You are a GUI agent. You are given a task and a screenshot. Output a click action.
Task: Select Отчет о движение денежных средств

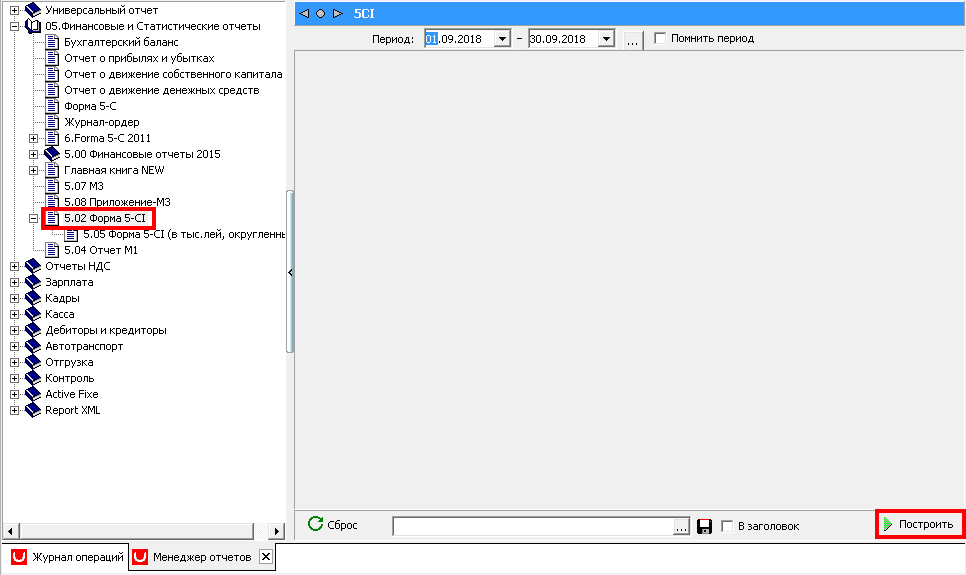(161, 90)
